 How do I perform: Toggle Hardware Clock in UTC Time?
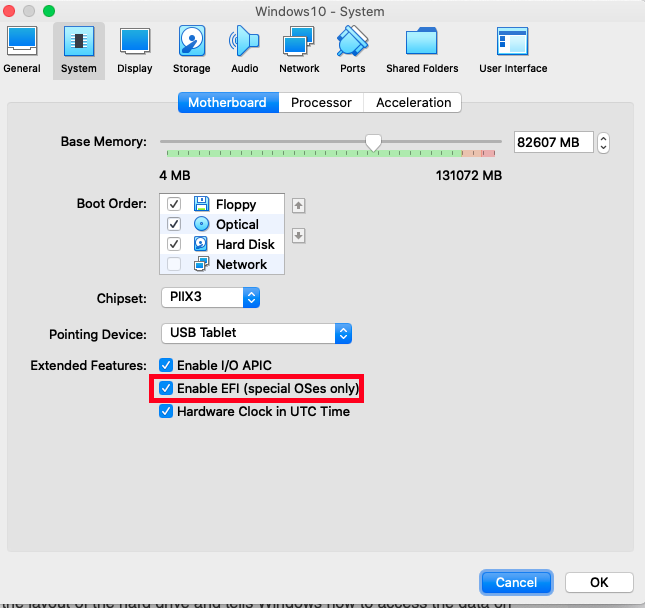click(166, 411)
